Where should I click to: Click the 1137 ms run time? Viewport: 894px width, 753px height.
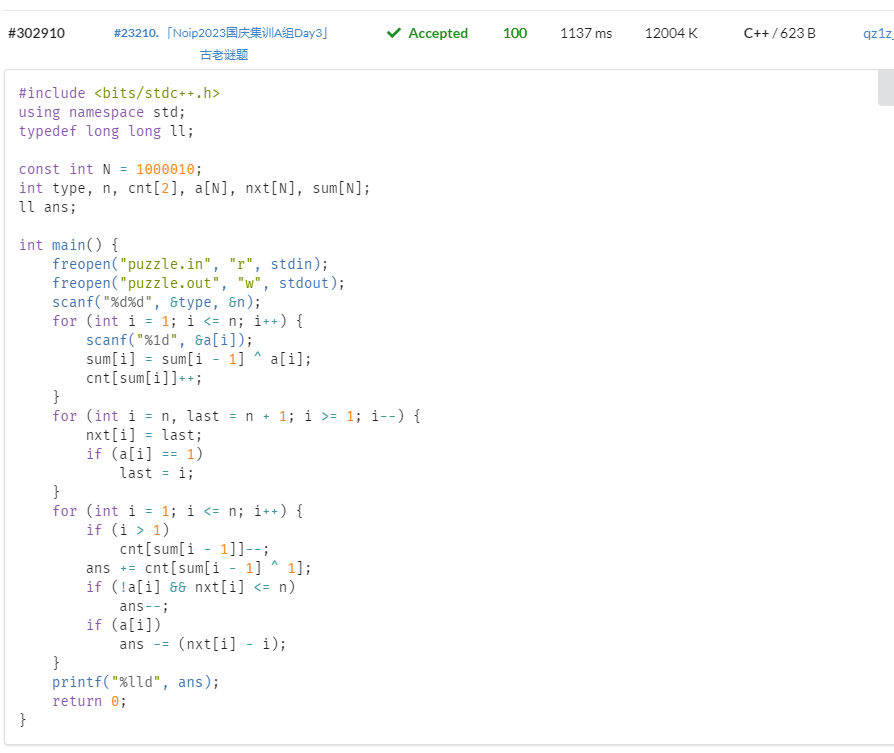(x=586, y=33)
